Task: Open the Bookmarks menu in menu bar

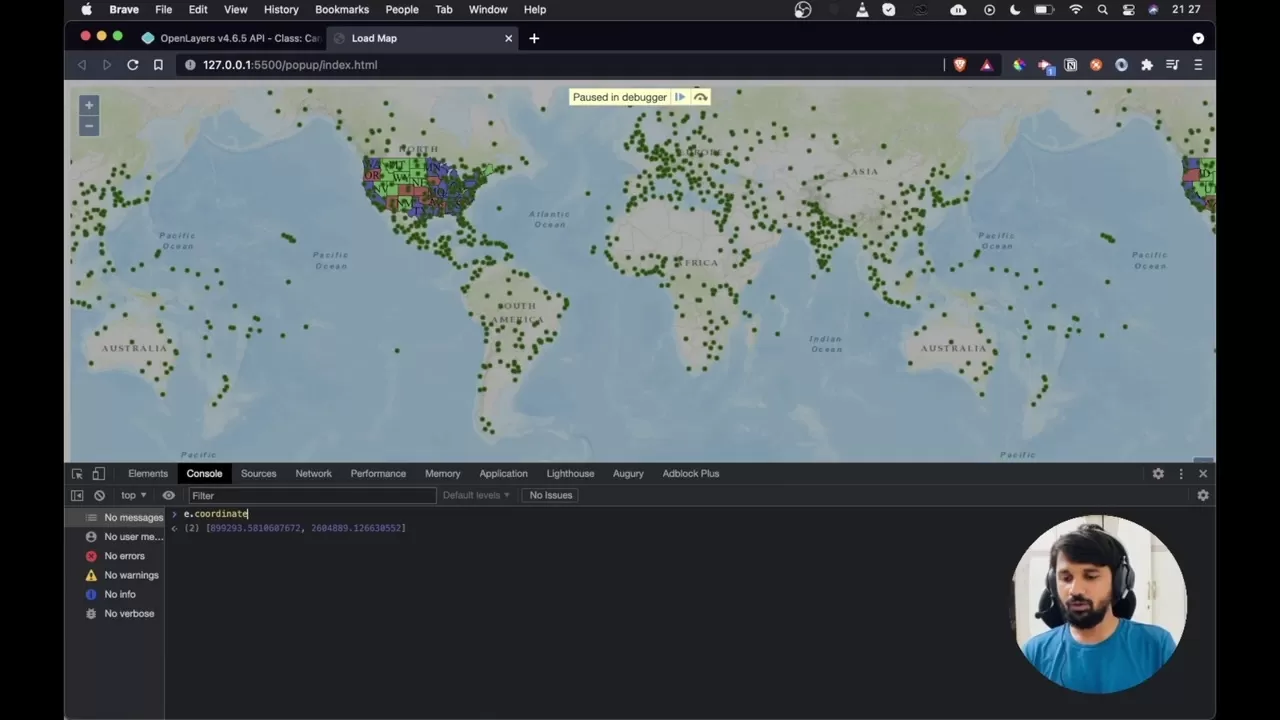Action: 341,10
